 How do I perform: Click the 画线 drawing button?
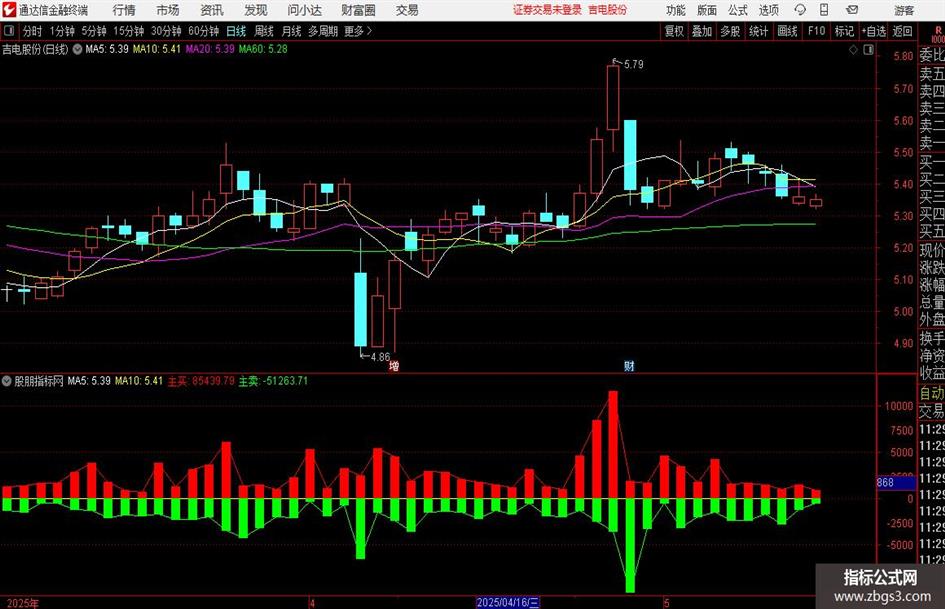[787, 31]
